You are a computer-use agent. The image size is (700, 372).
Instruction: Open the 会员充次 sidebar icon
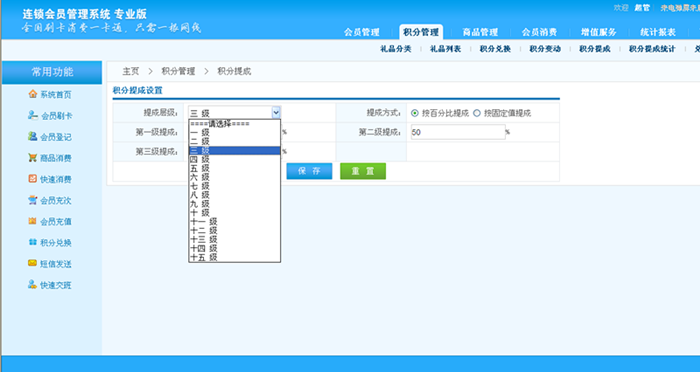pyautogui.click(x=33, y=200)
